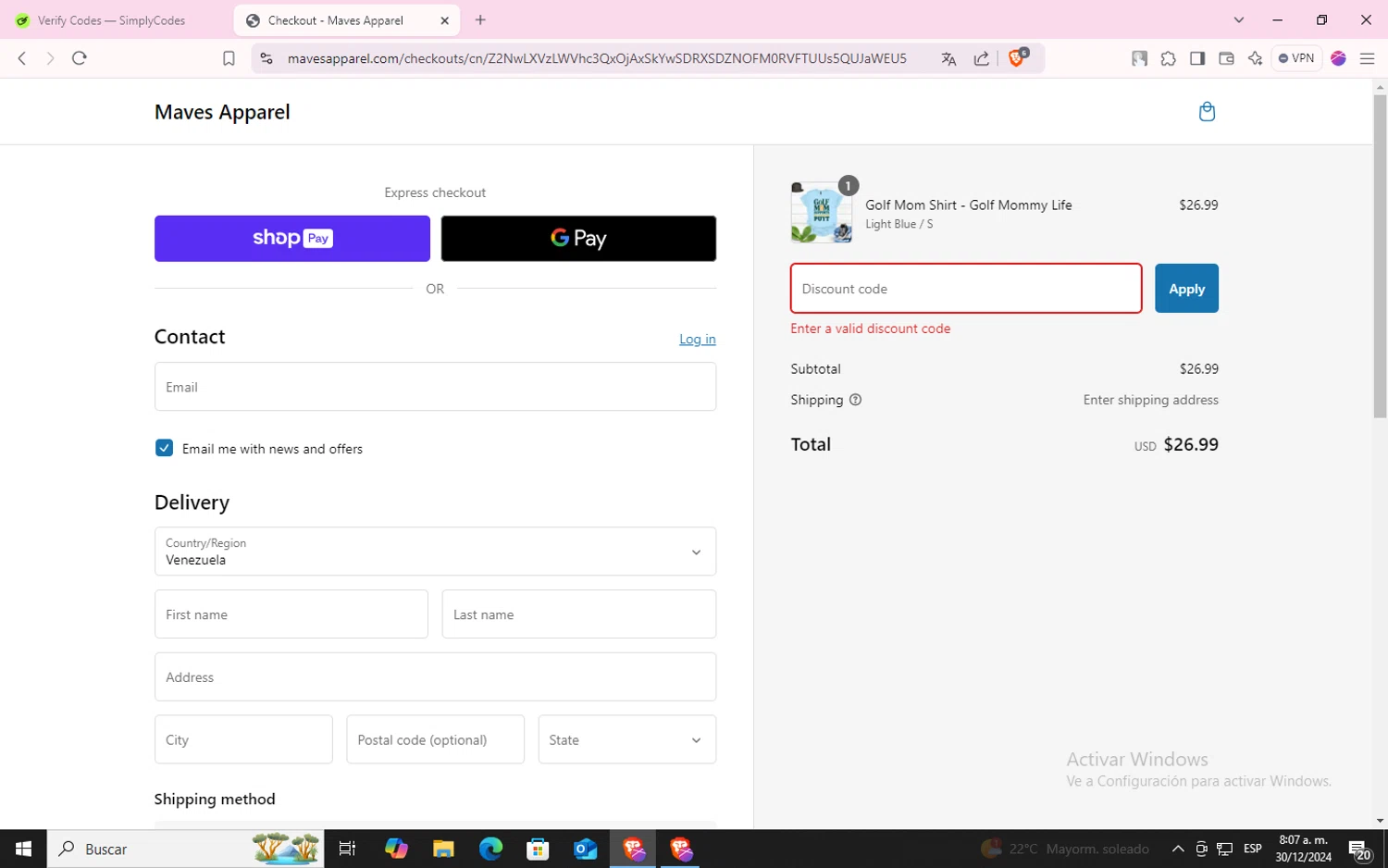Pay with Google Pay button
Screen dimensions: 1388x868
[578, 239]
